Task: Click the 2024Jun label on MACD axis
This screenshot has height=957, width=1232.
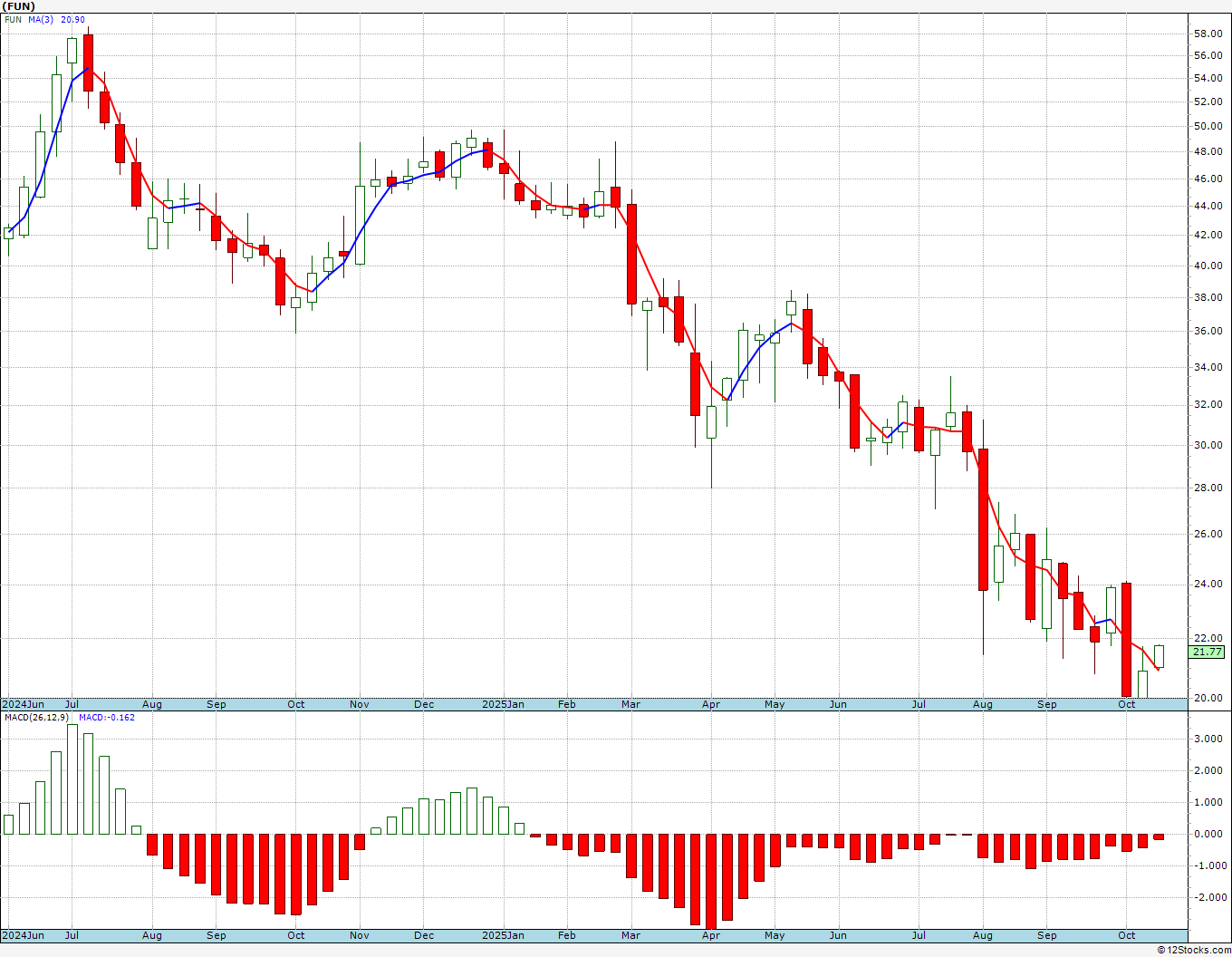Action: point(23,935)
